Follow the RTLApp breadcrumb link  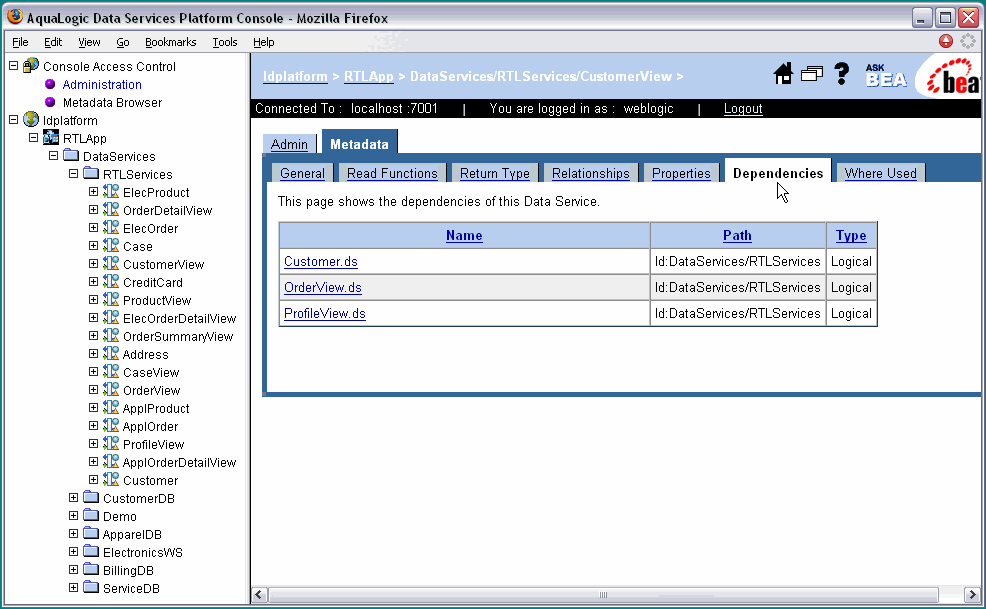pyautogui.click(x=368, y=76)
